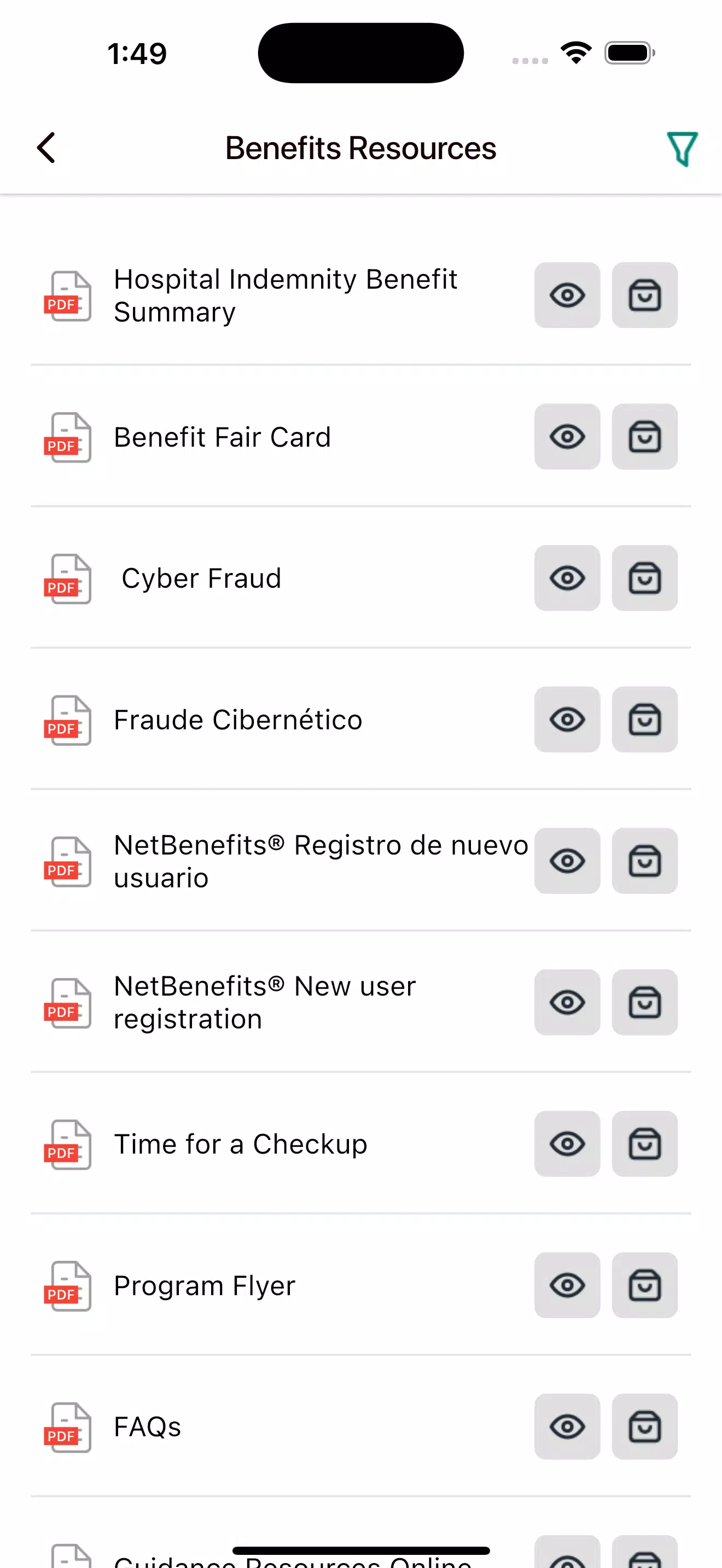View the Fraude Cibernético document
This screenshot has width=722, height=1568.
pyautogui.click(x=567, y=719)
